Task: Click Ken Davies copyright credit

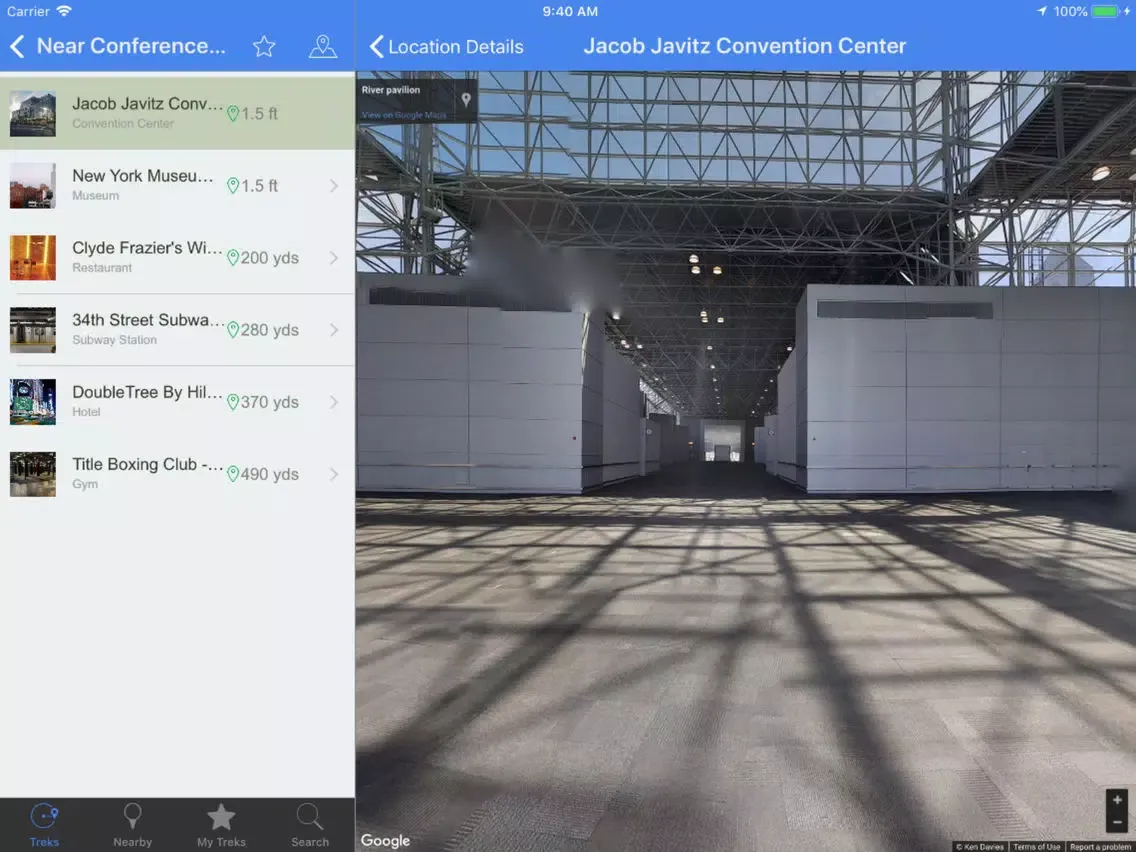Action: pyautogui.click(x=980, y=846)
